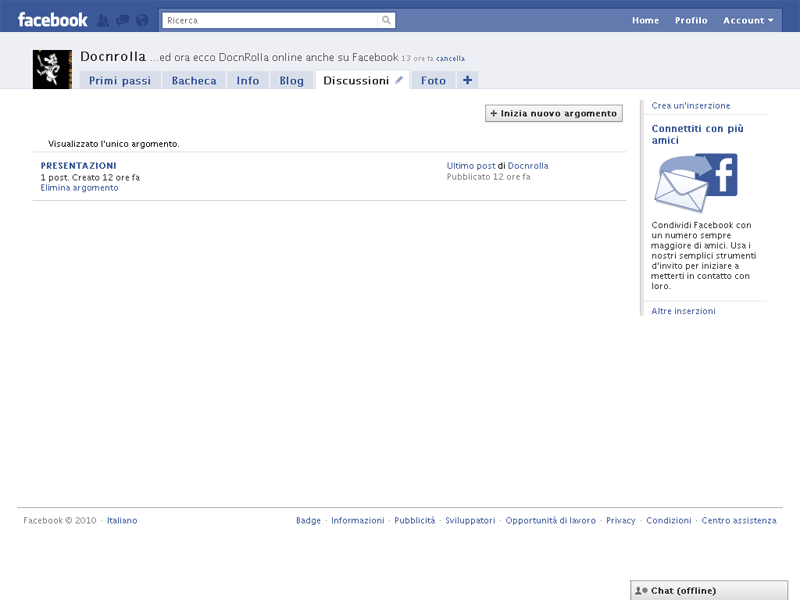Click the pencil edit icon on Discussioni tab

coord(399,80)
